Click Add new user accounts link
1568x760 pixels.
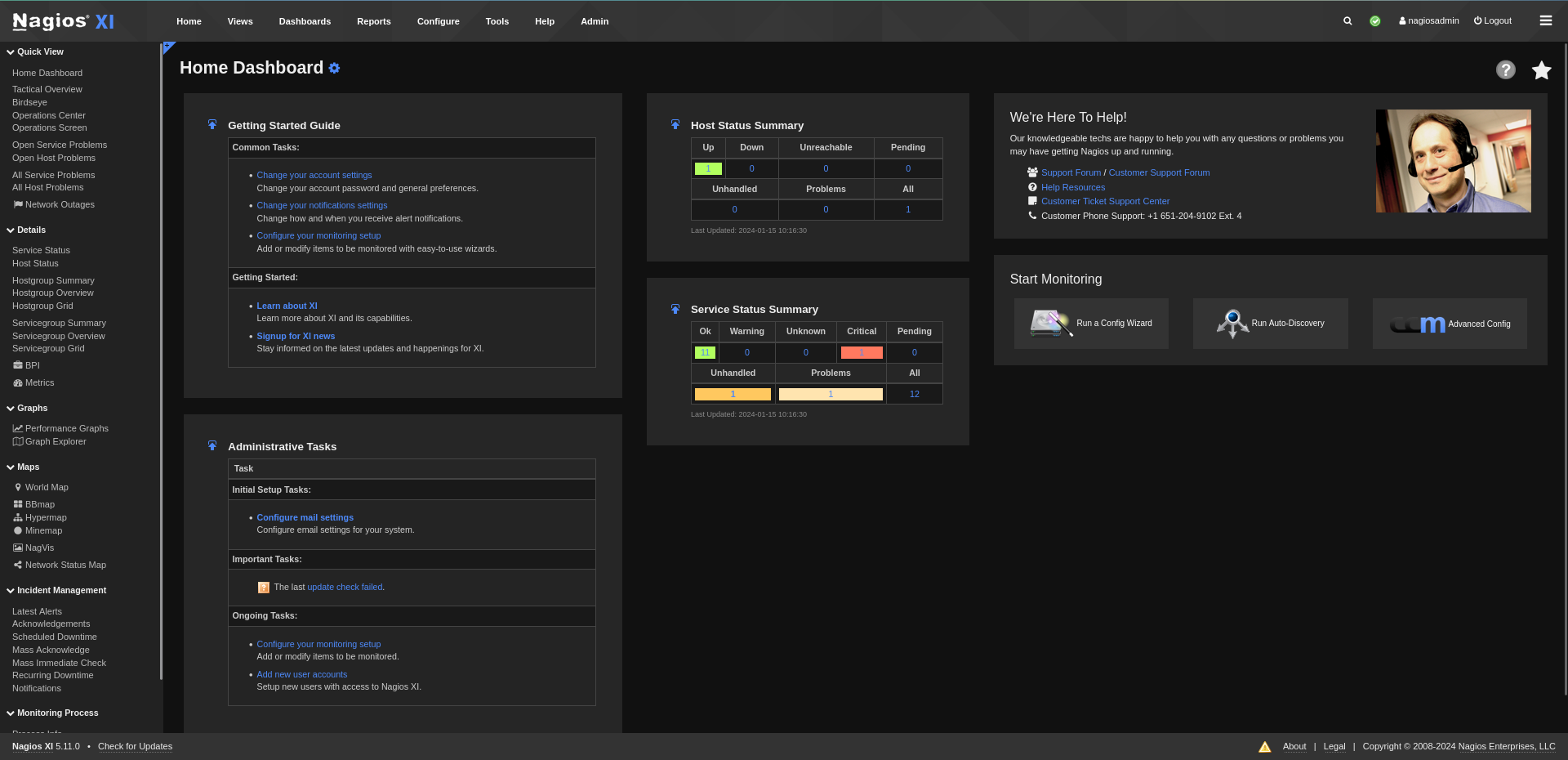(302, 675)
